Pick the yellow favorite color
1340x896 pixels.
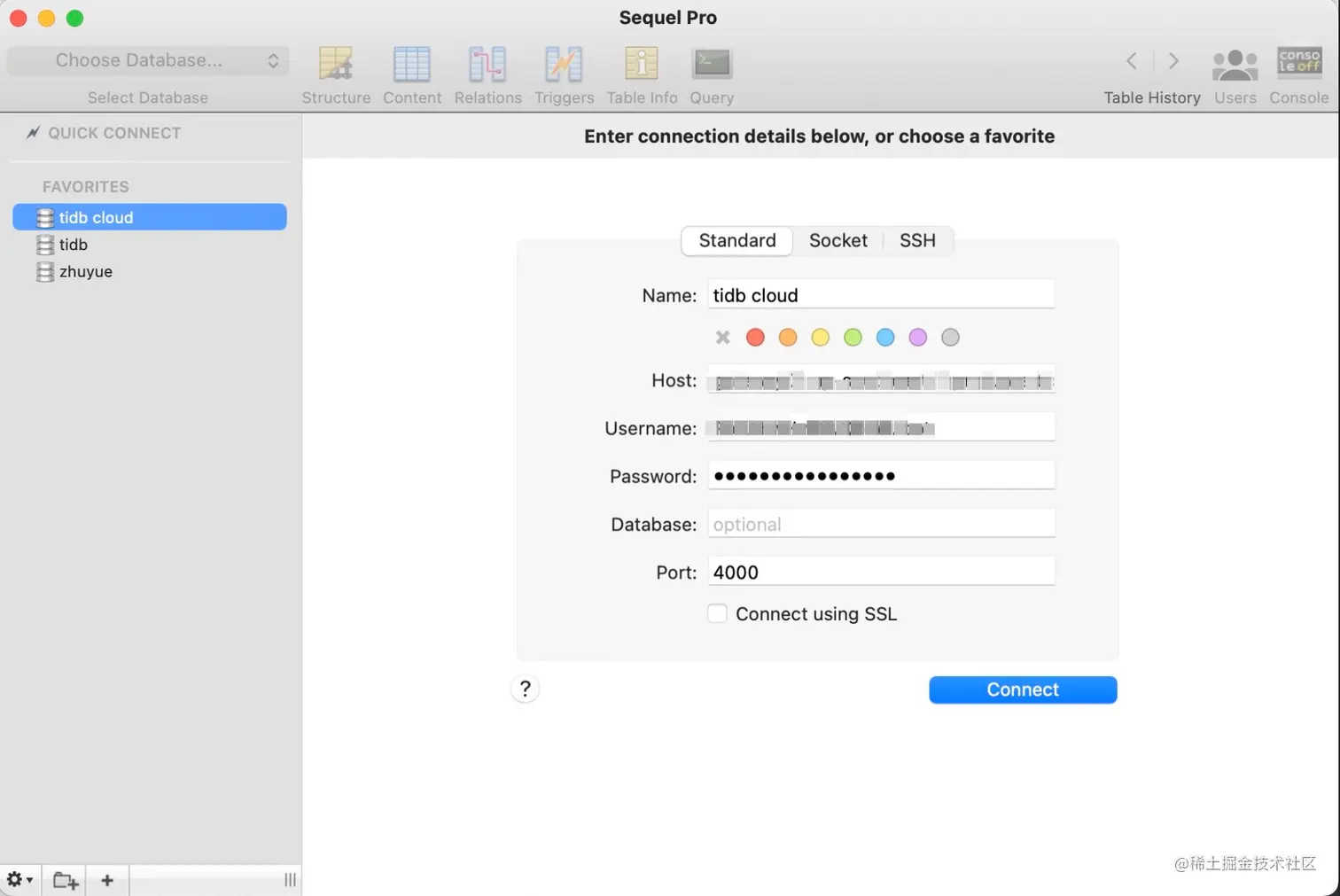(821, 337)
